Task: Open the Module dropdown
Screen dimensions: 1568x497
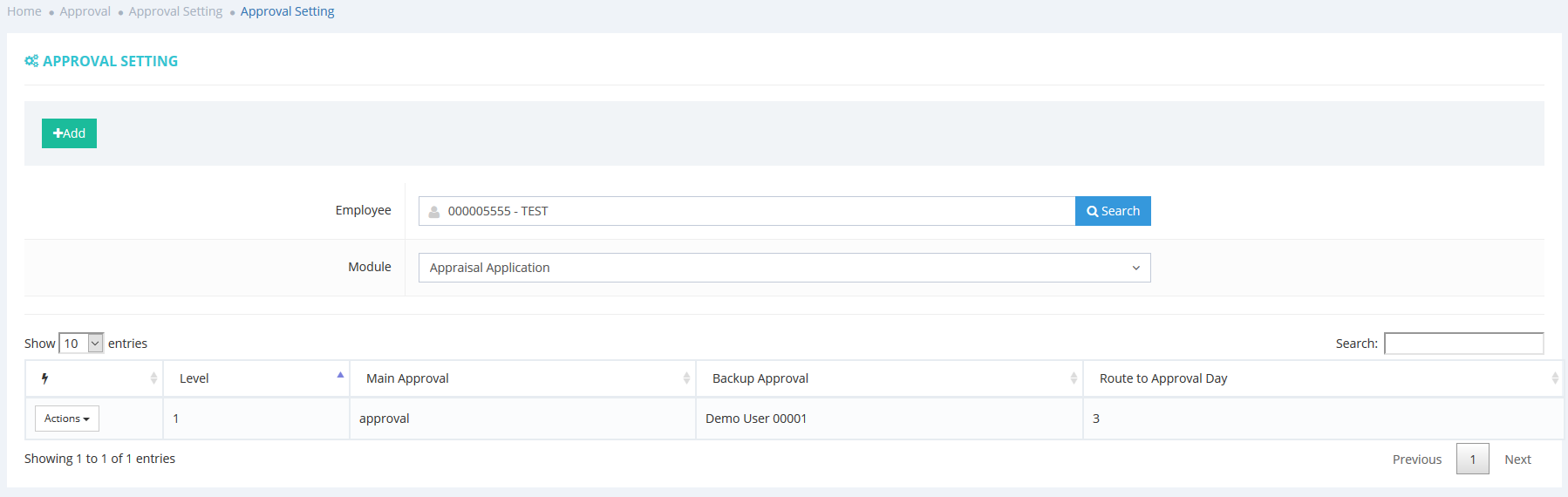Action: pos(784,268)
